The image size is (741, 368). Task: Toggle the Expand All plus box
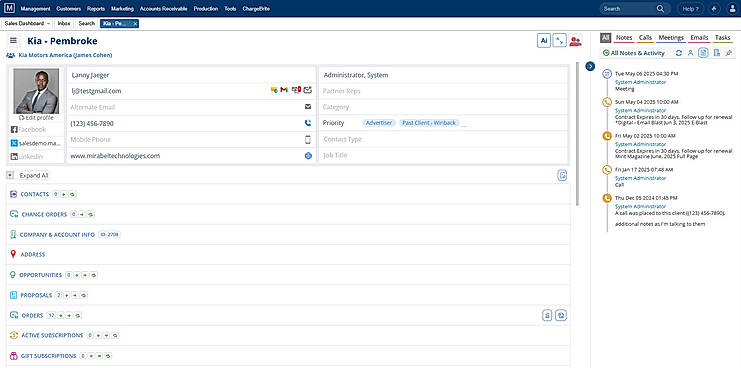[10, 175]
